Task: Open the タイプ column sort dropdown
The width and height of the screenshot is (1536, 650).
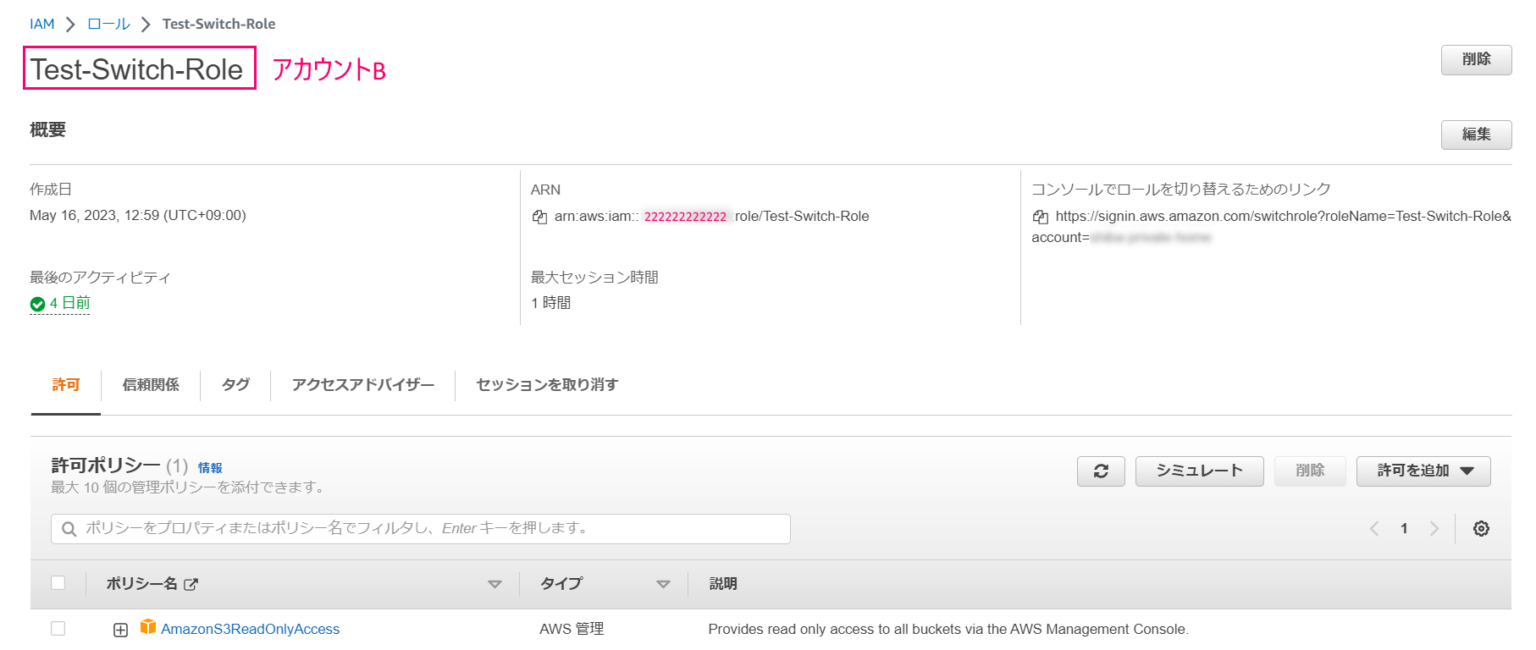Action: point(663,583)
